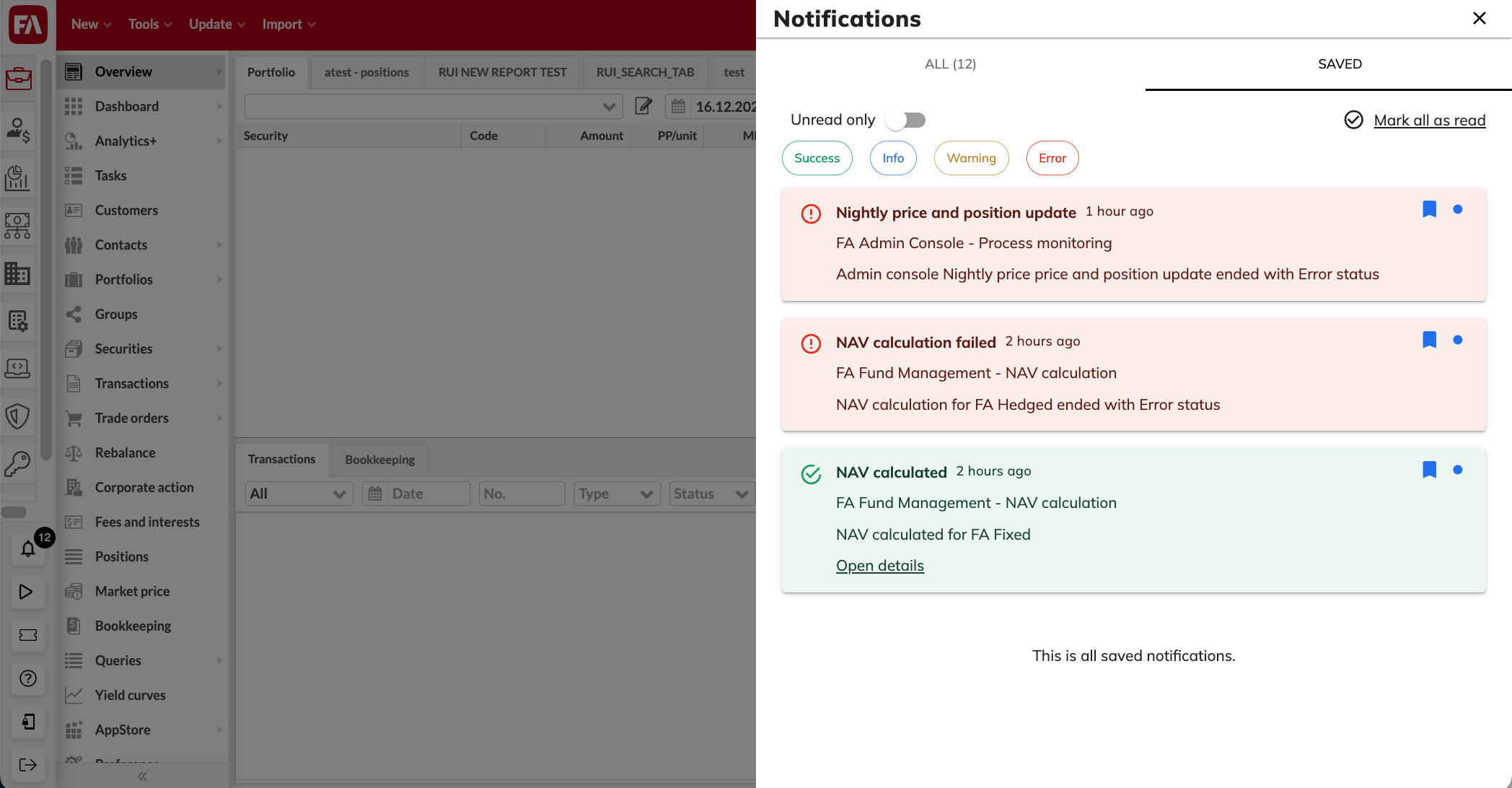Switch to the ALL (12) notifications tab

click(x=950, y=64)
